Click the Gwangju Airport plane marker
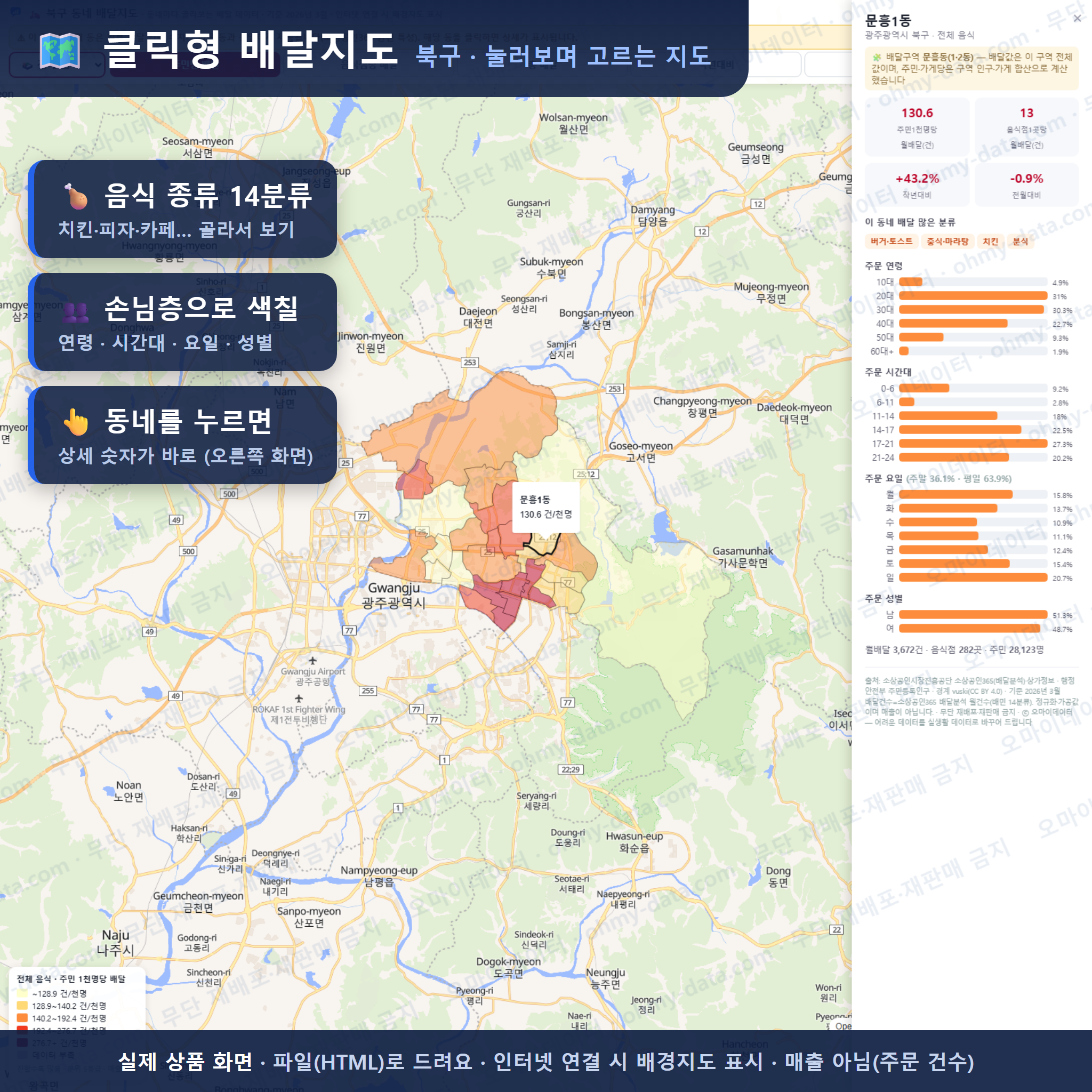Viewport: 1092px width, 1092px height. (312, 660)
